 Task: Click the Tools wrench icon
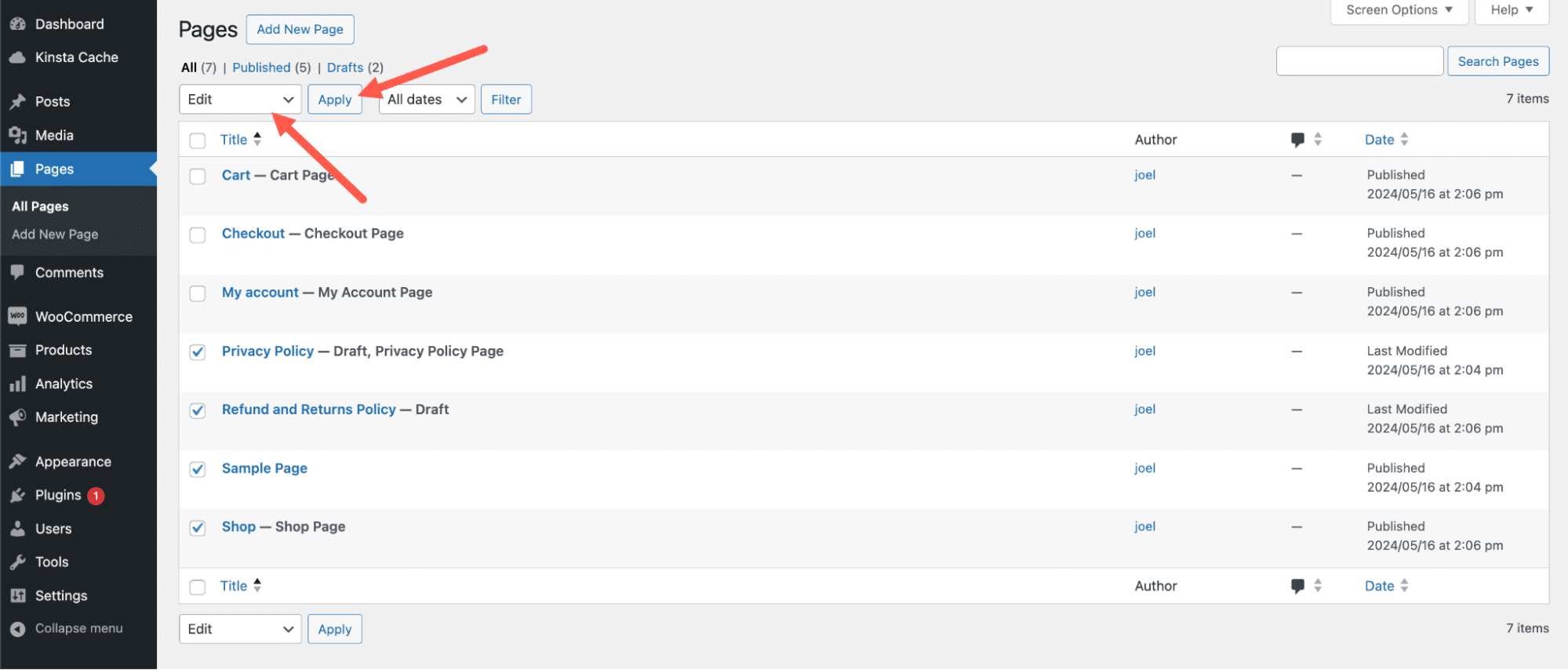click(17, 562)
